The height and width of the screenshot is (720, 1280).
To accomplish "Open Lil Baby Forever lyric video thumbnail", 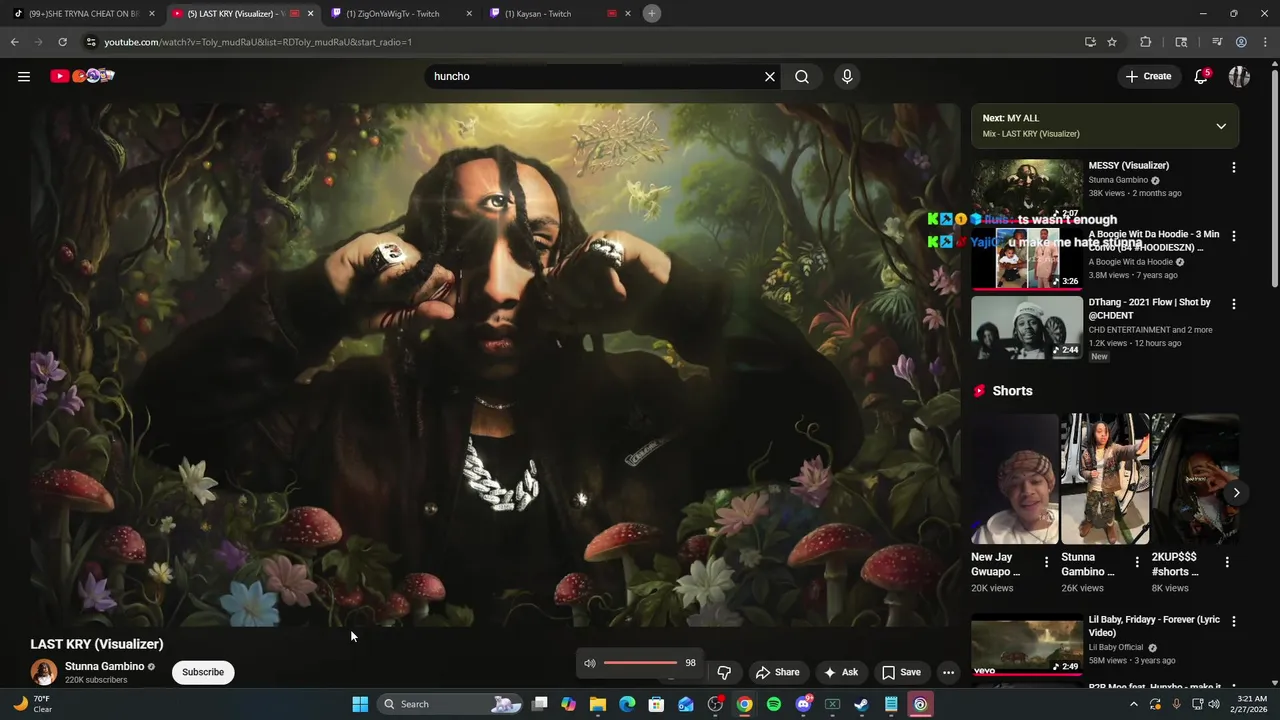I will (x=1027, y=645).
